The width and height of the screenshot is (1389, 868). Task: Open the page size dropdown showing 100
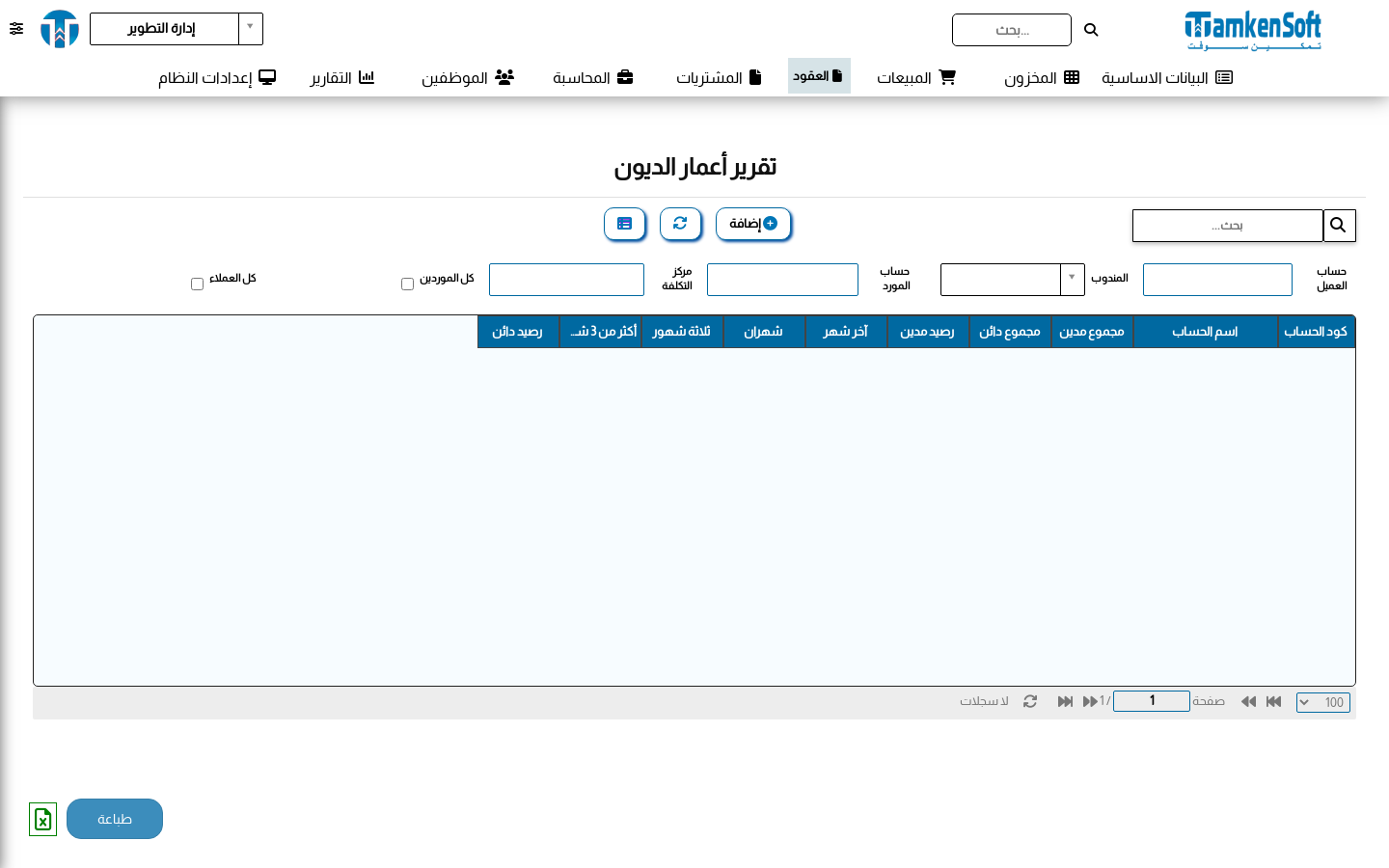[x=1323, y=702]
